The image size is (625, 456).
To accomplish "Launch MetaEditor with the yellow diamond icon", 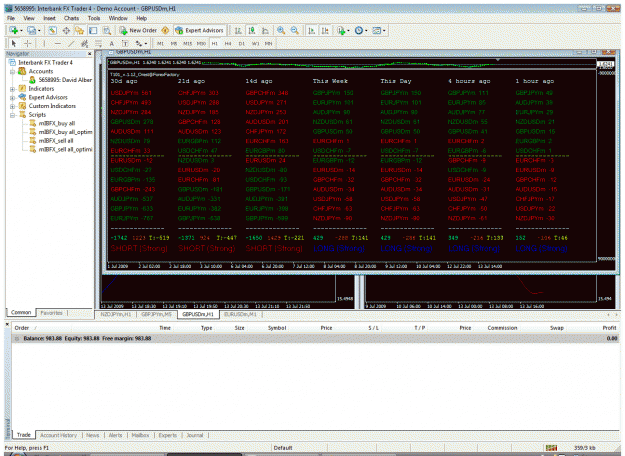I will pos(165,30).
